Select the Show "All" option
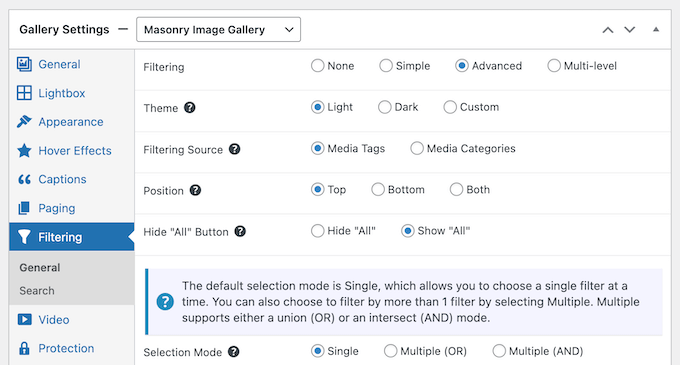680x365 pixels. pyautogui.click(x=408, y=231)
